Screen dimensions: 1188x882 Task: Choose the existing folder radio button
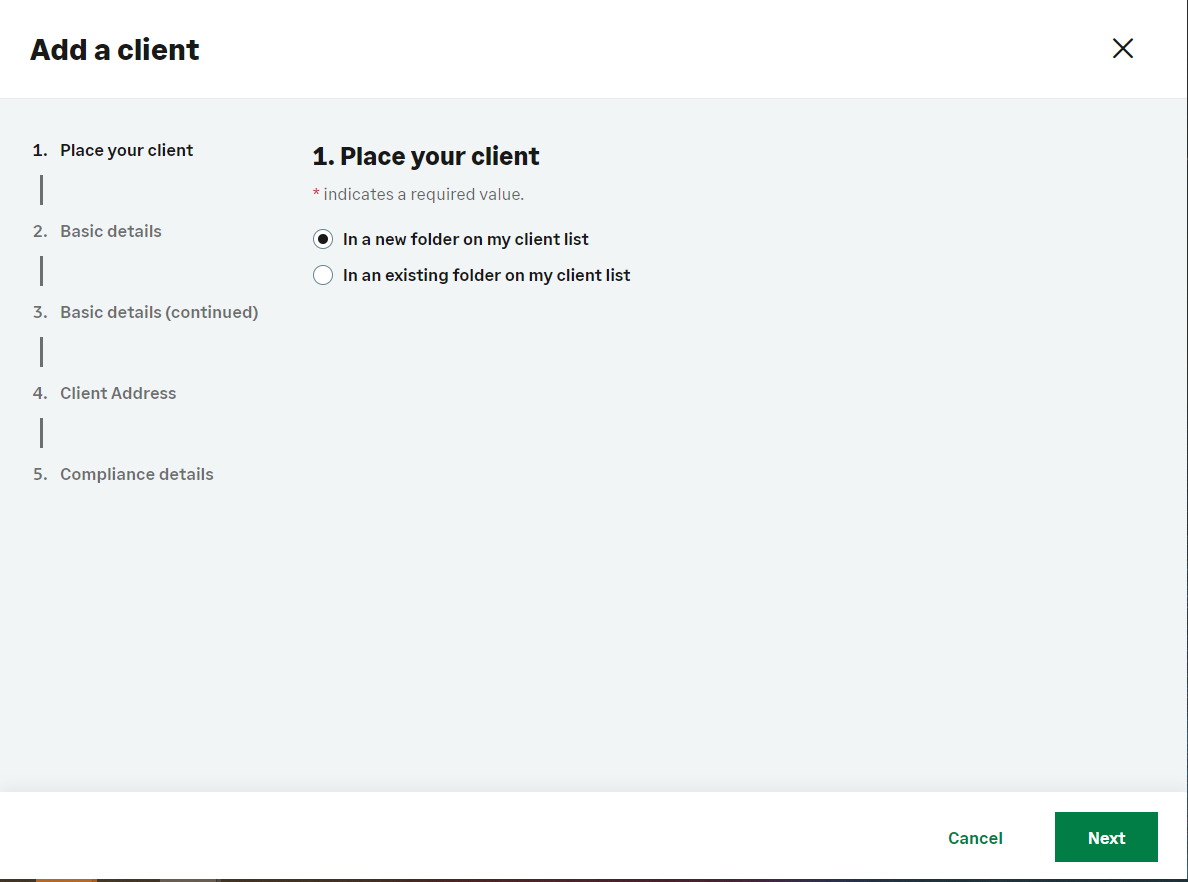323,275
